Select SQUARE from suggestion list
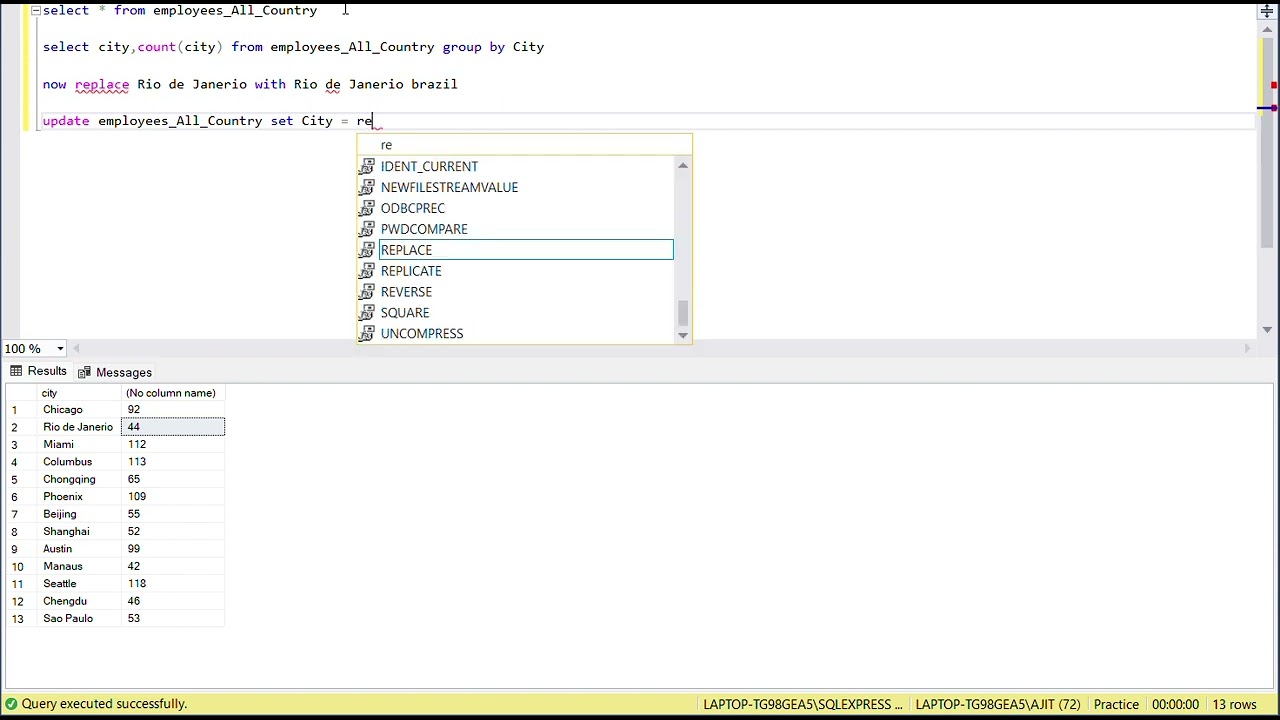Viewport: 1280px width, 720px height. pos(405,313)
